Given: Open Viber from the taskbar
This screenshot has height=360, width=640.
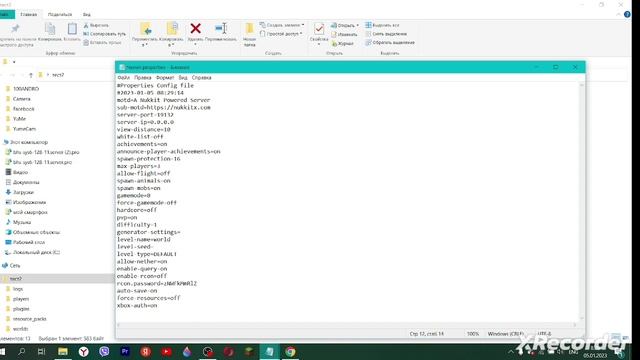Looking at the screenshot, I should click(x=104, y=351).
